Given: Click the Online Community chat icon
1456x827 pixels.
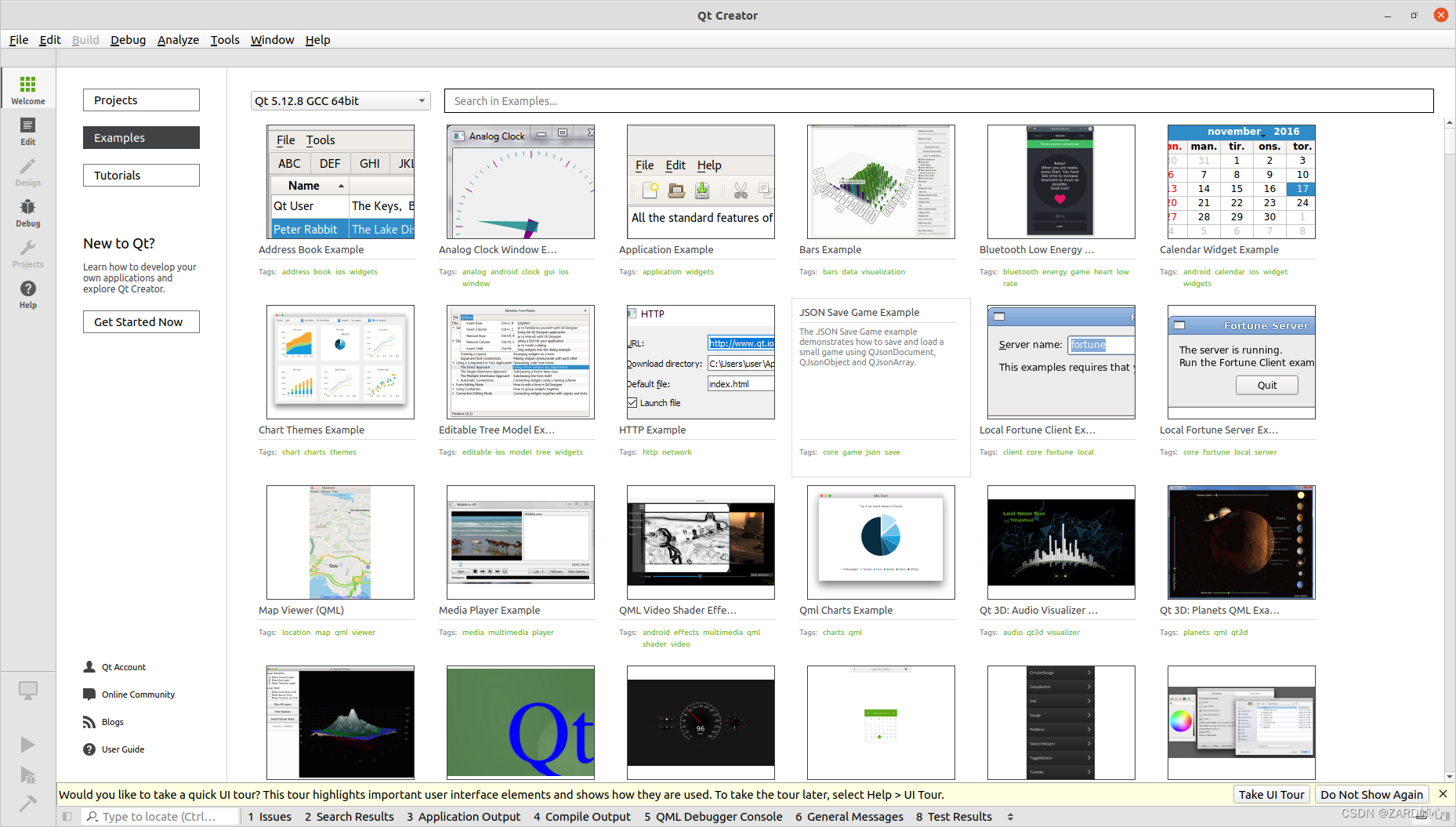Looking at the screenshot, I should coord(89,695).
